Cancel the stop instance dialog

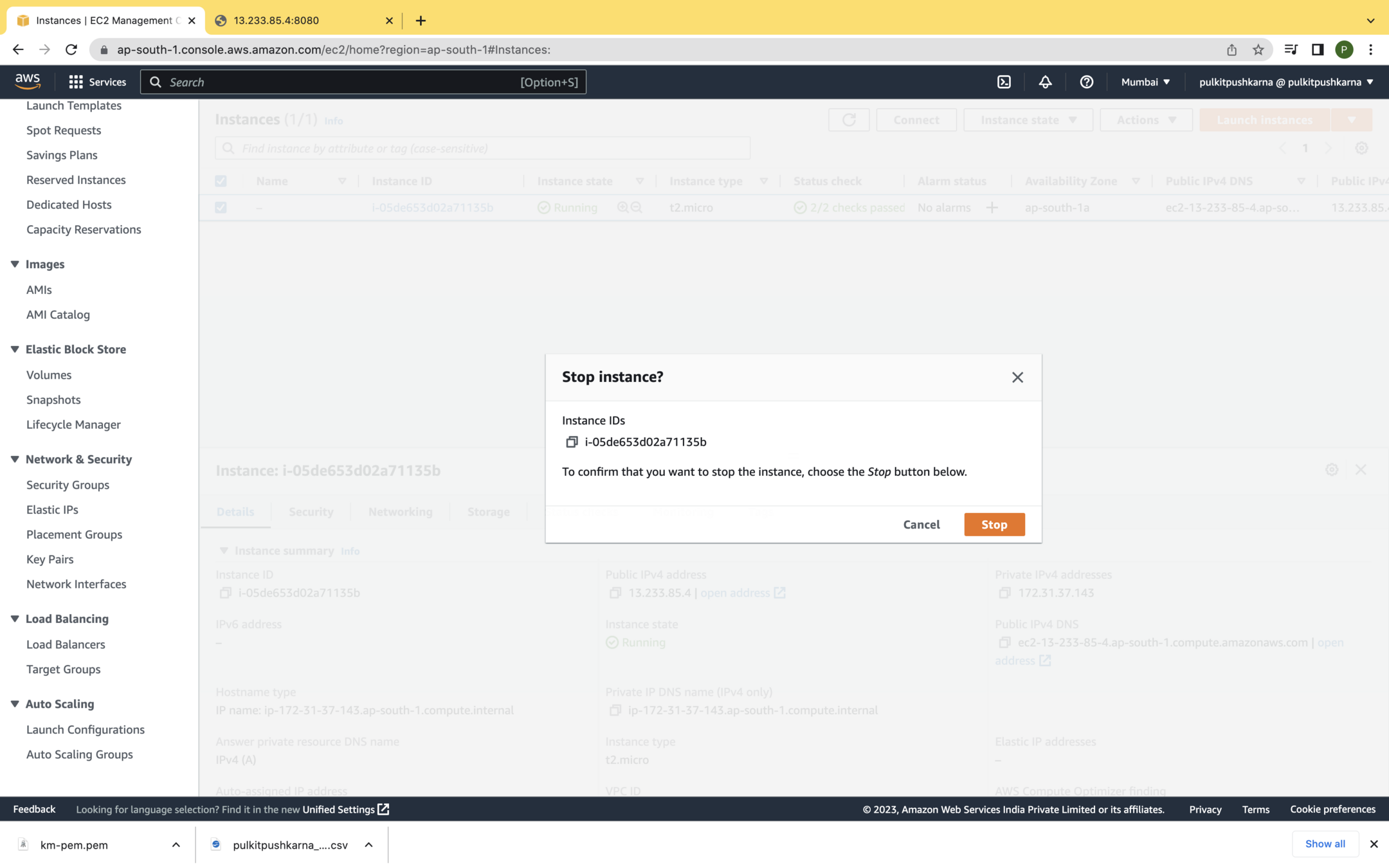coord(921,525)
